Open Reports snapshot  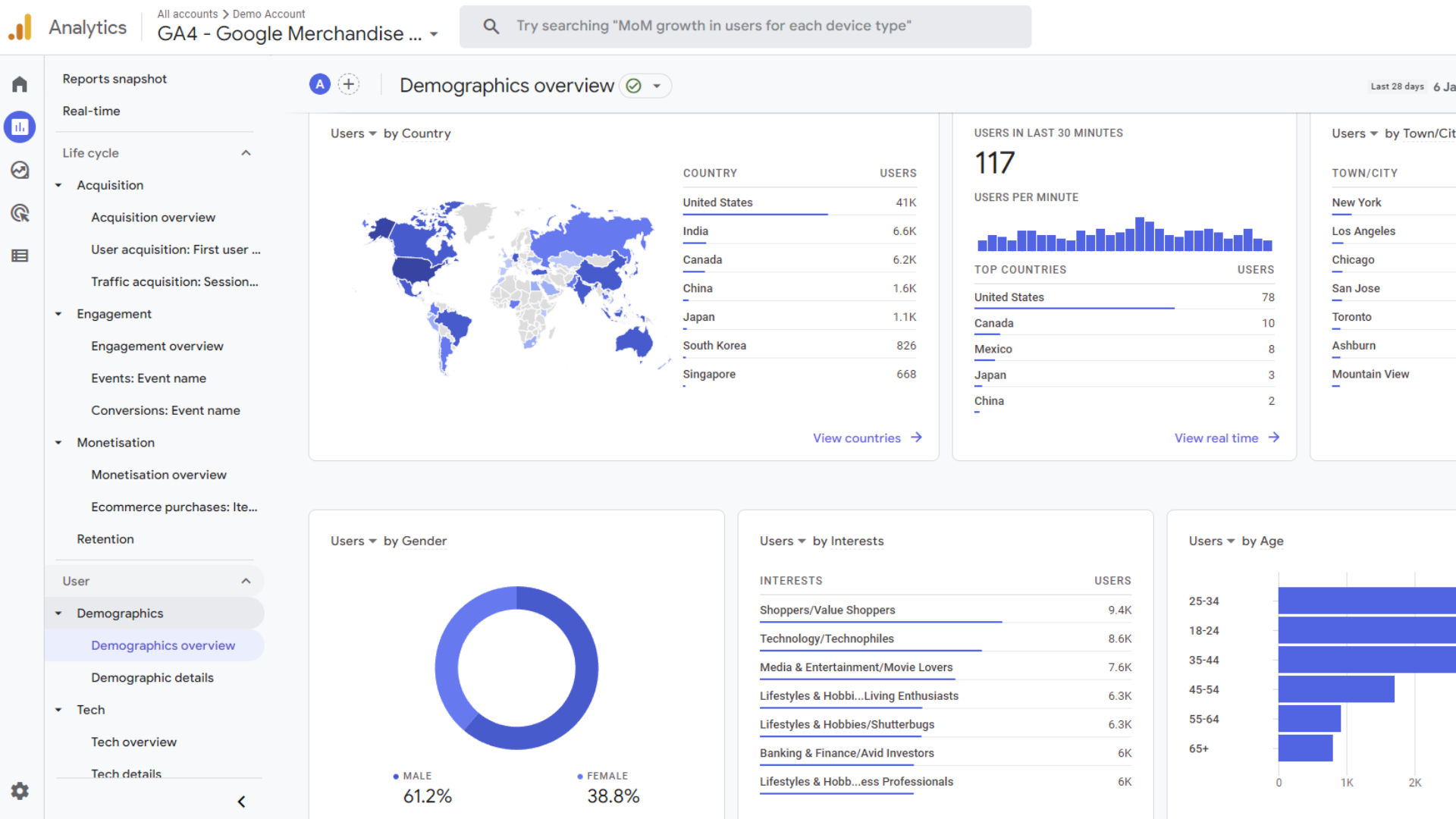tap(115, 79)
